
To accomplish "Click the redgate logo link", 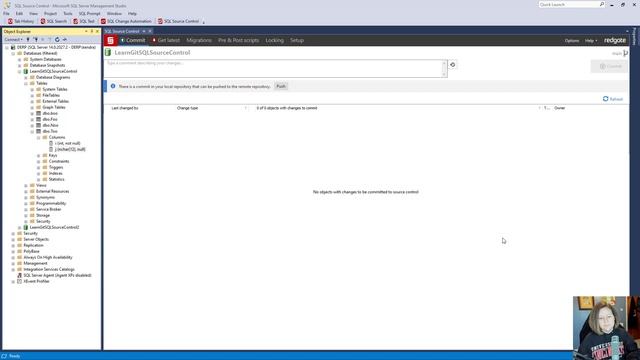I will click(x=615, y=40).
